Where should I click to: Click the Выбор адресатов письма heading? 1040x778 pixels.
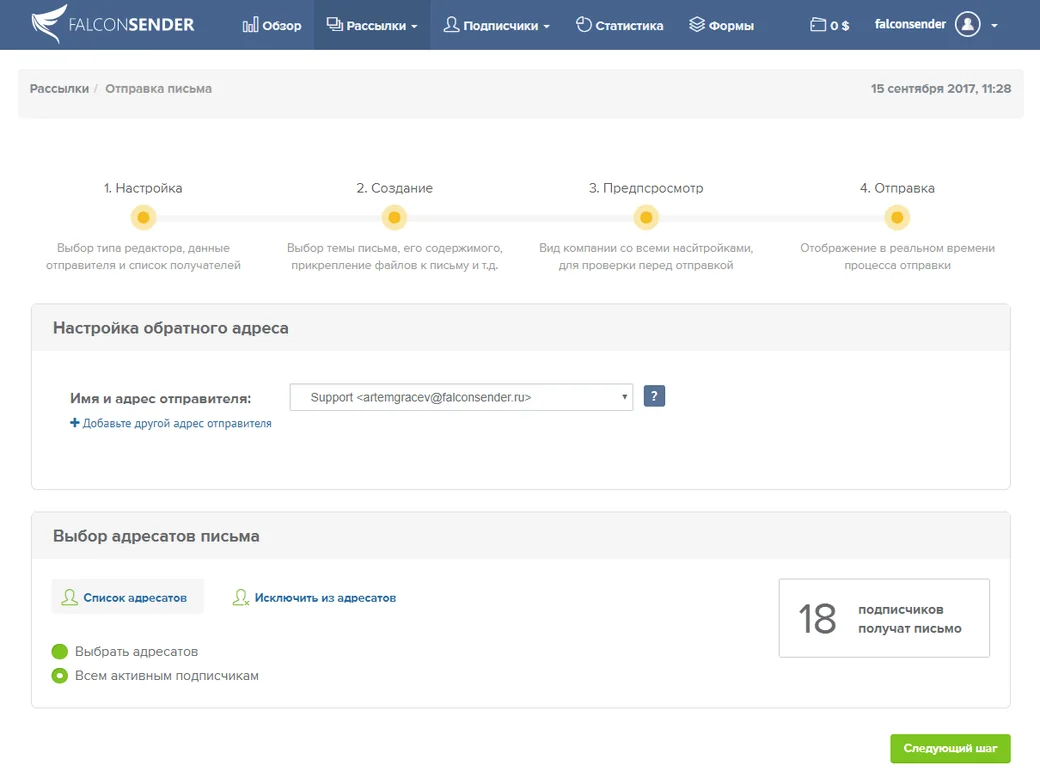tap(156, 536)
